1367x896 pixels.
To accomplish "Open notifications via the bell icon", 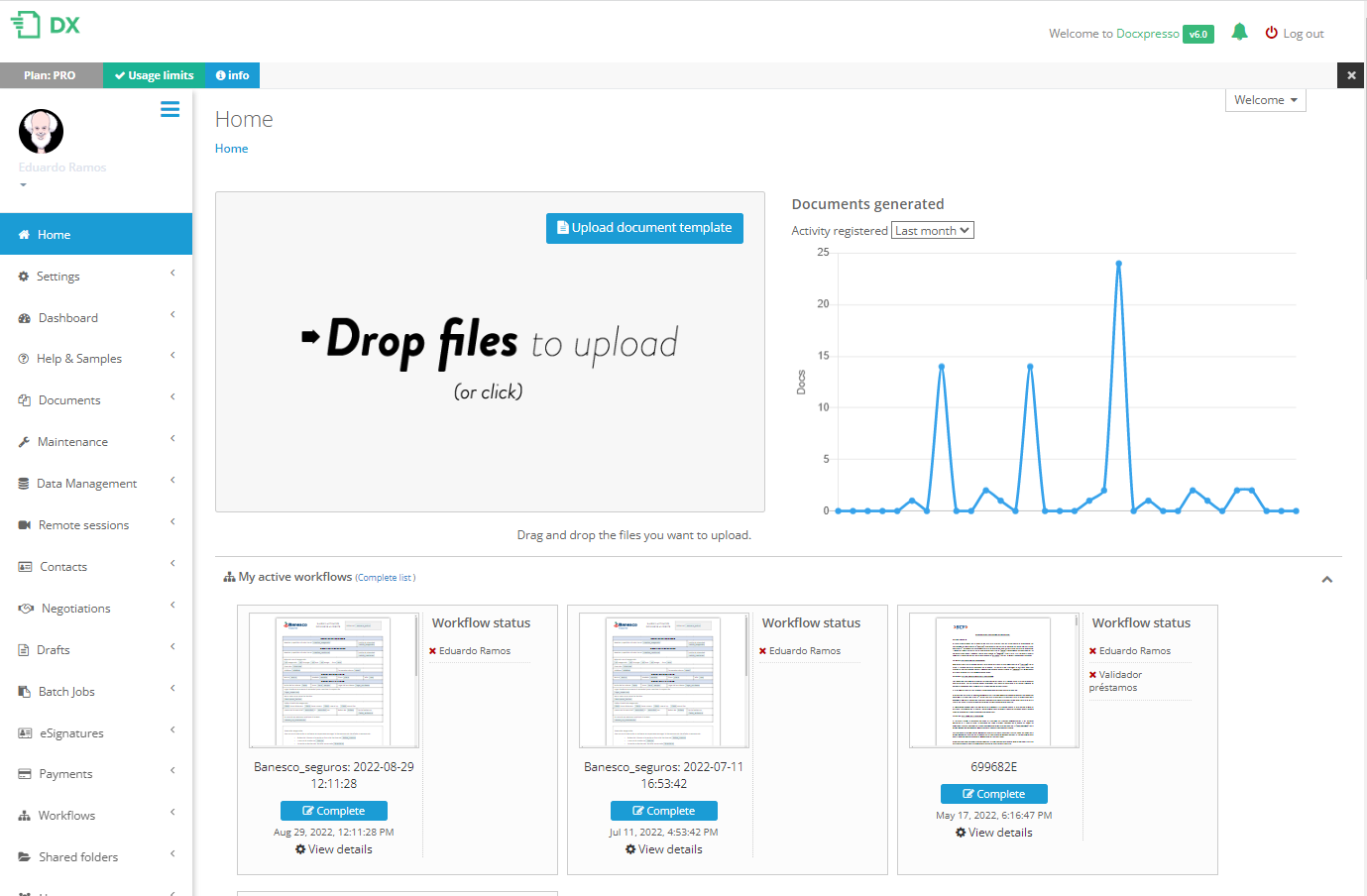I will (1239, 31).
